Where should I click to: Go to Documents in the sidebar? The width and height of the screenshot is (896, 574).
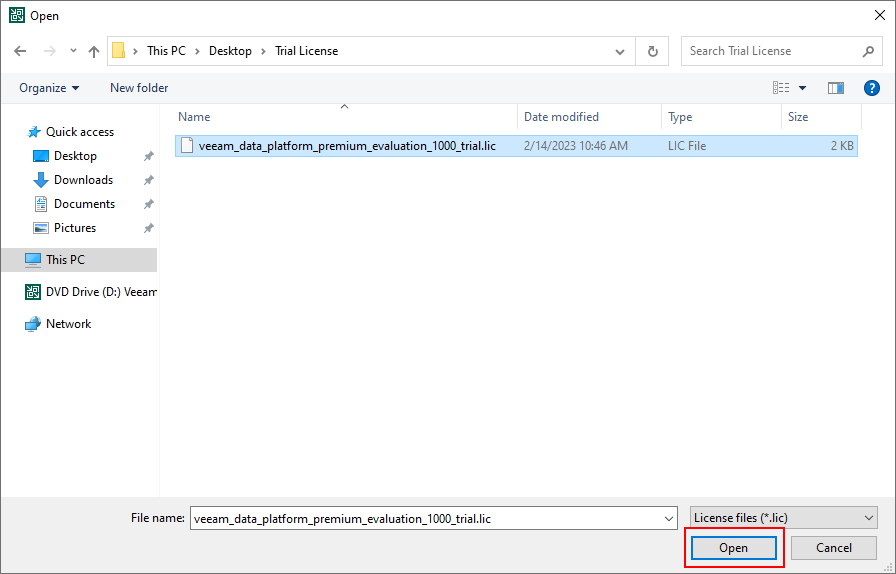coord(84,204)
